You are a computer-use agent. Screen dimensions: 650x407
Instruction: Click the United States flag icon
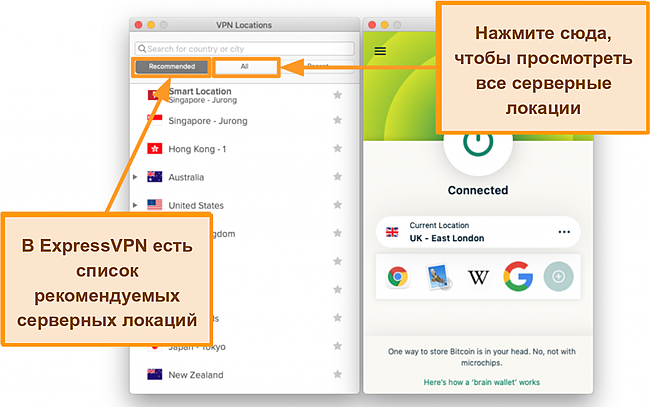[x=155, y=205]
